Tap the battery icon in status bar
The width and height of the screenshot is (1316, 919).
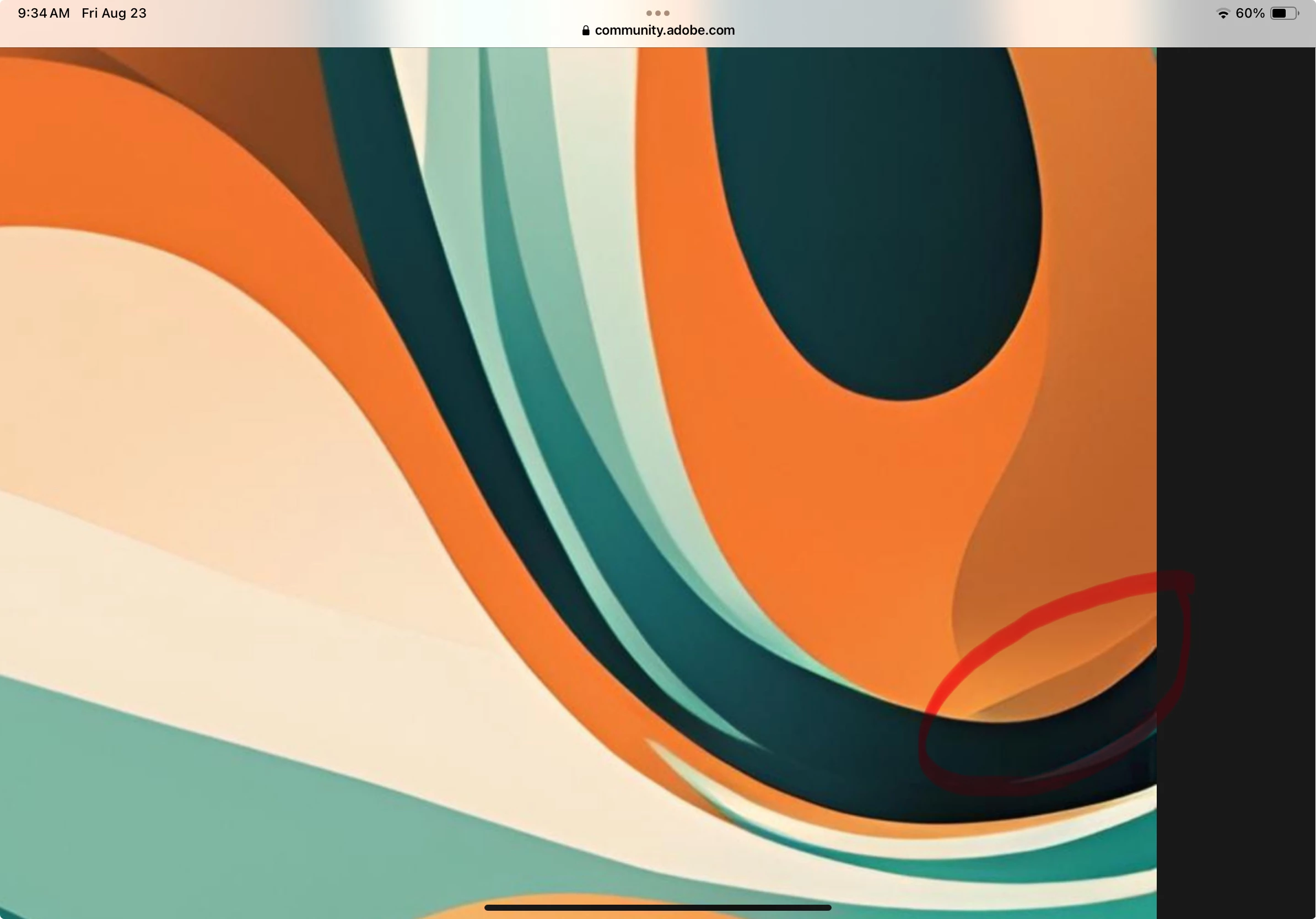1284,14
